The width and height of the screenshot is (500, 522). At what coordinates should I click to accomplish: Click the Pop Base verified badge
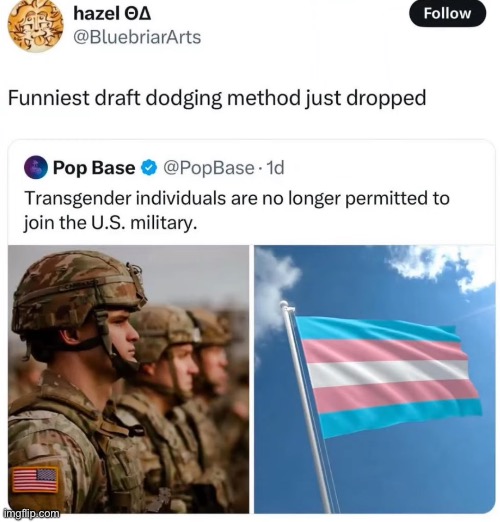pos(149,168)
